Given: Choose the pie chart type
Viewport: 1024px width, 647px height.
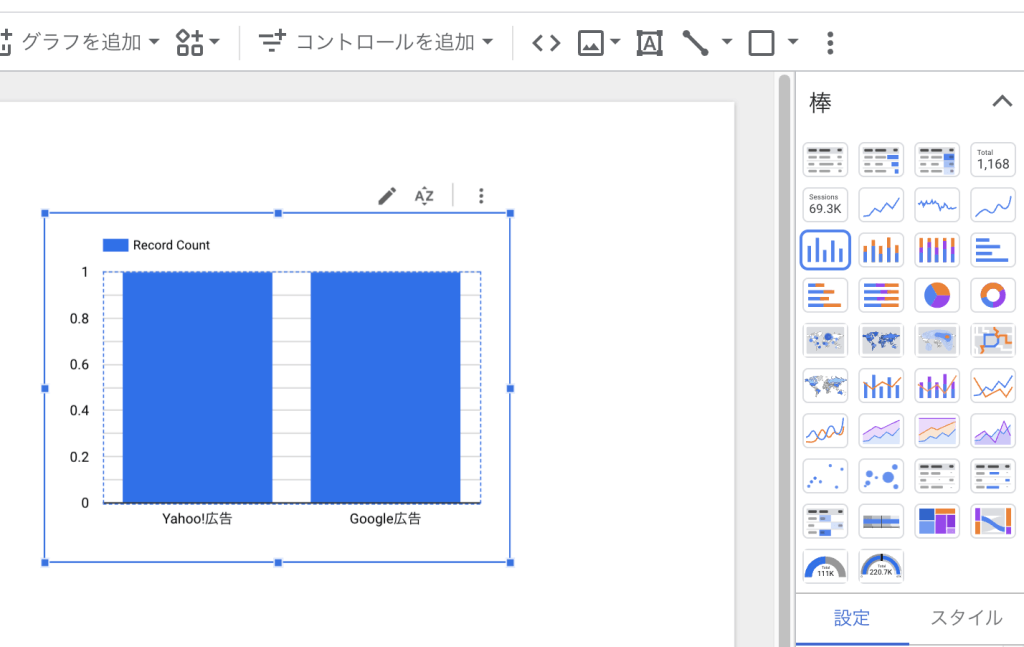Looking at the screenshot, I should (x=937, y=295).
